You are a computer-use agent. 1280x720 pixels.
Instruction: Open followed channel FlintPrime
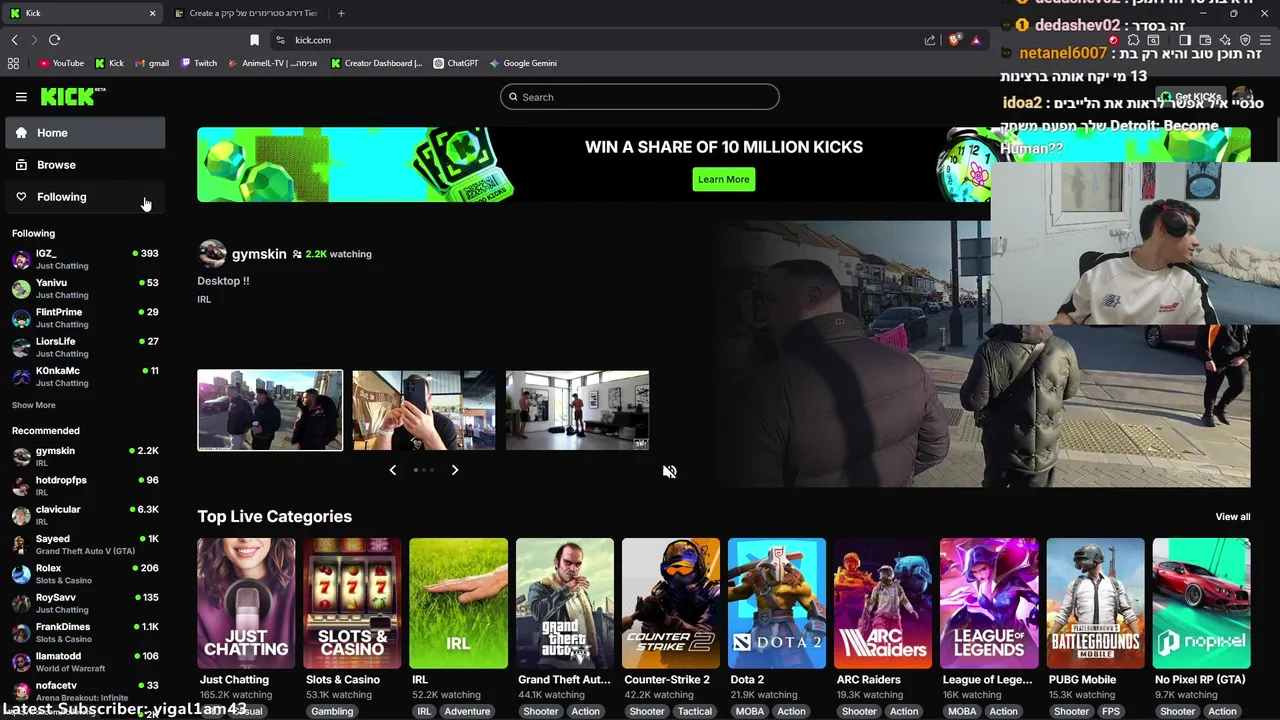click(x=85, y=317)
